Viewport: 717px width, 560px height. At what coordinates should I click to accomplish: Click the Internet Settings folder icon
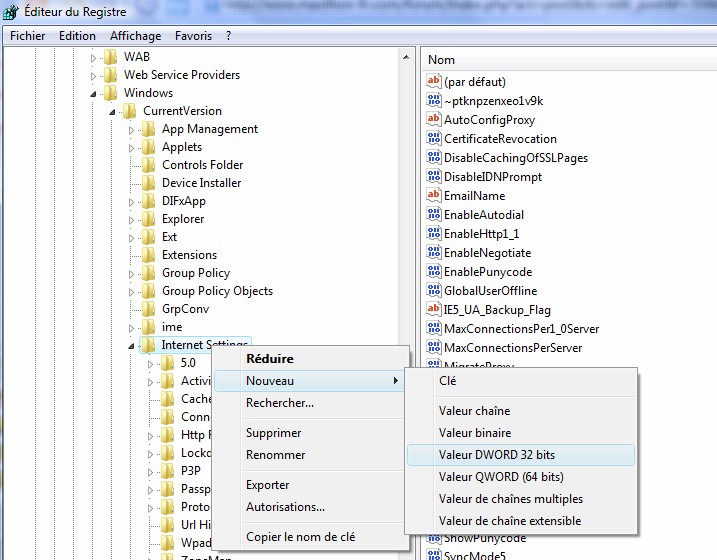[x=148, y=345]
